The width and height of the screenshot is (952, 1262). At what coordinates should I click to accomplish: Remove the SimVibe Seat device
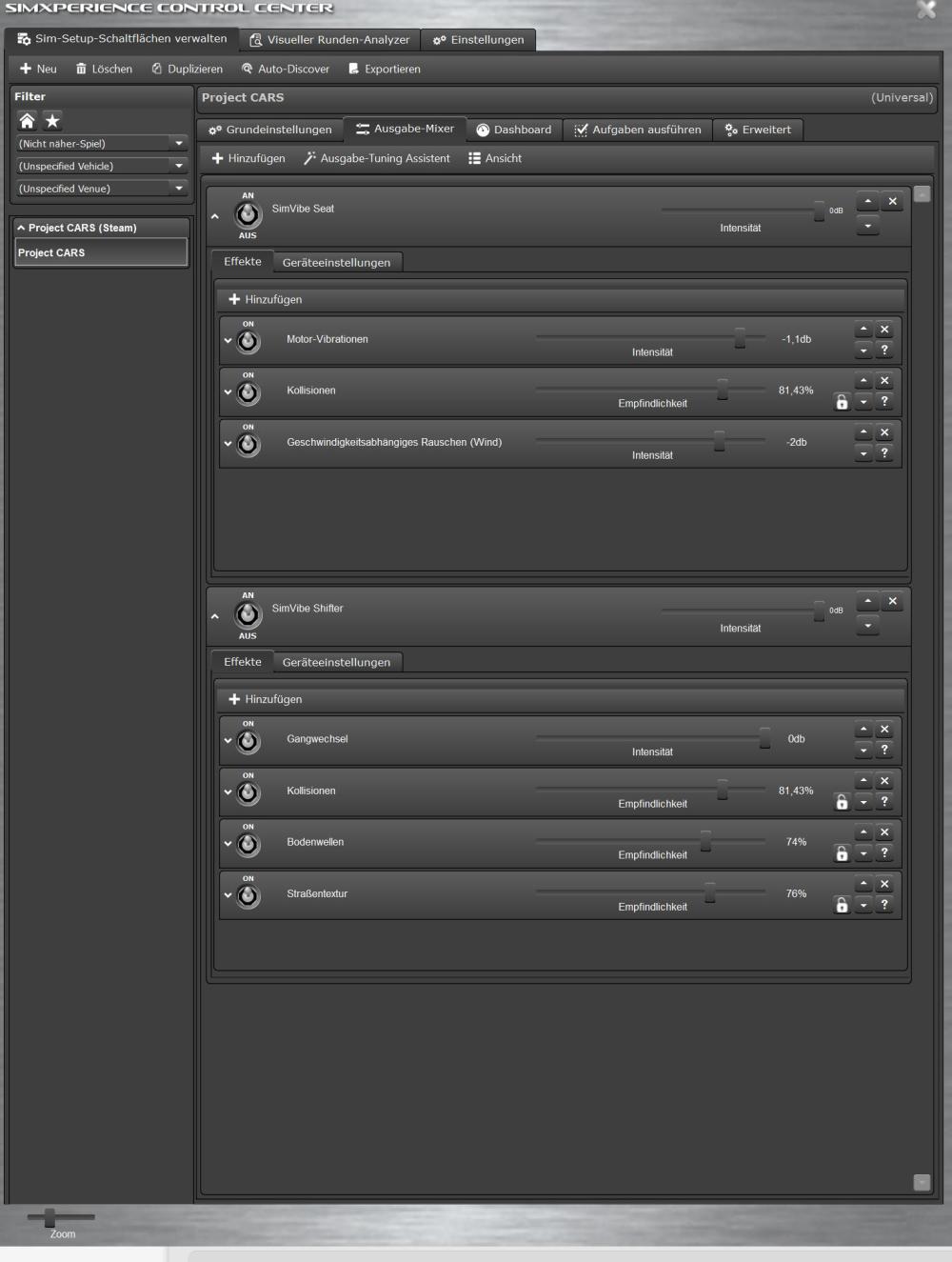tap(892, 201)
